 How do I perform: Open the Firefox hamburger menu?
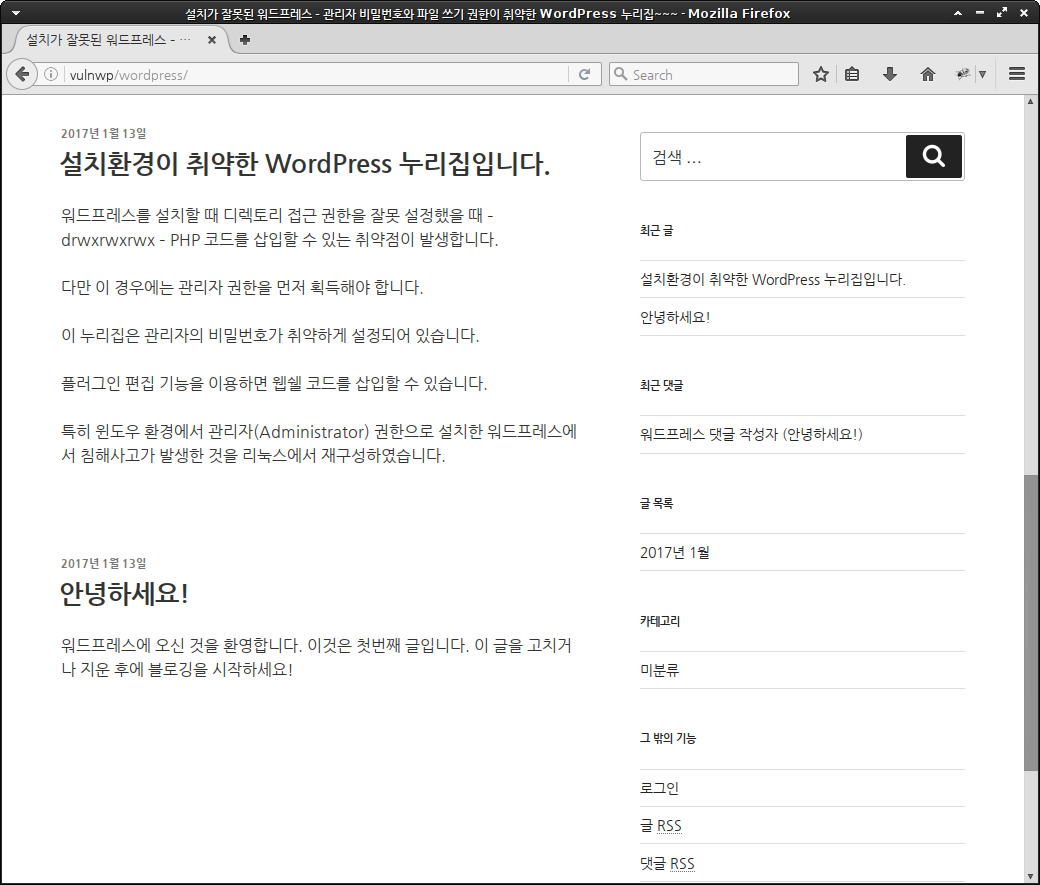1017,74
